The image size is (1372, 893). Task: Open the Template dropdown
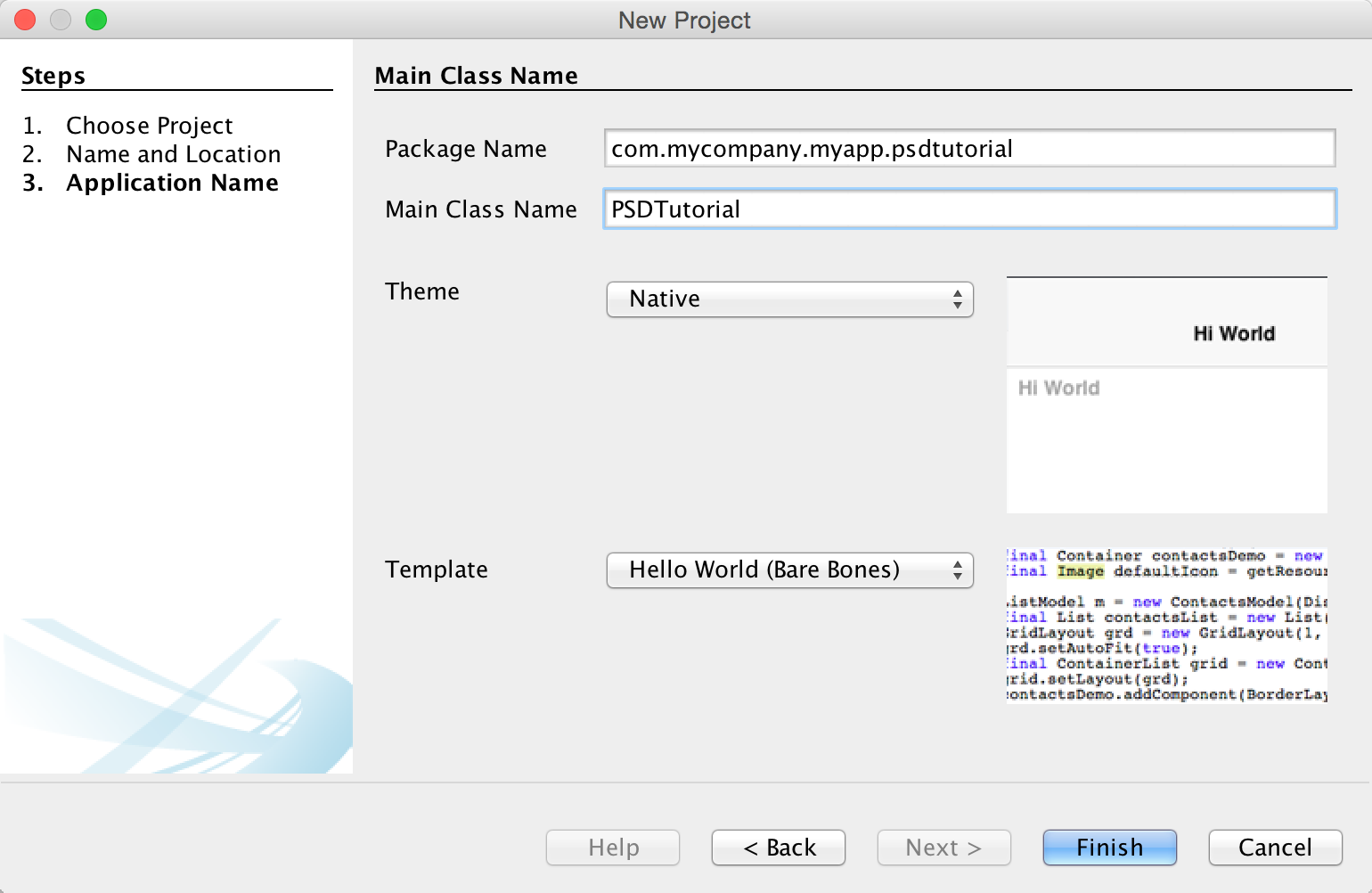pyautogui.click(x=789, y=570)
